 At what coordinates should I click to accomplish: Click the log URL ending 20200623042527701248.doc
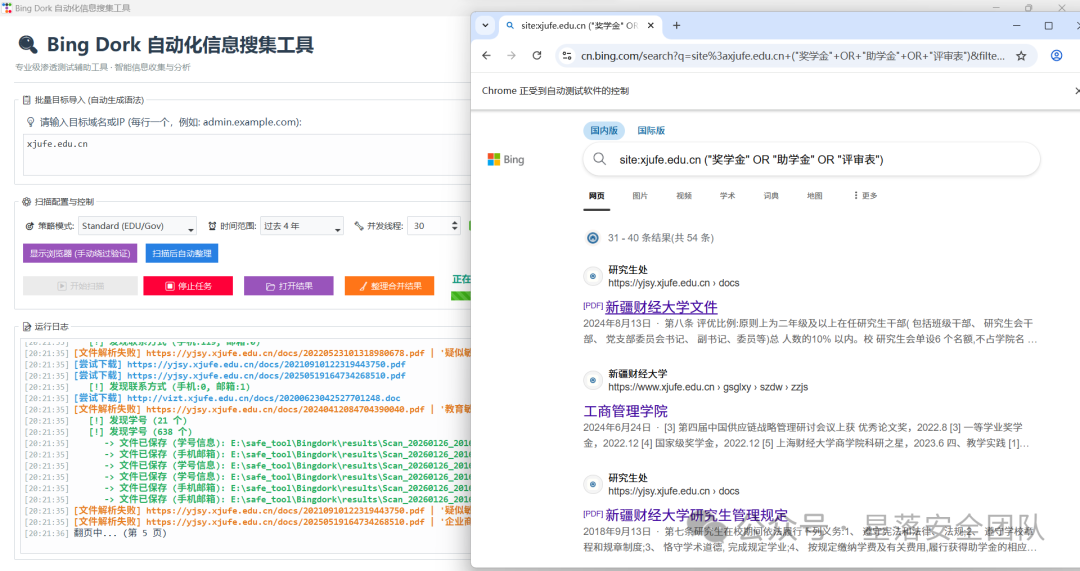coord(264,398)
